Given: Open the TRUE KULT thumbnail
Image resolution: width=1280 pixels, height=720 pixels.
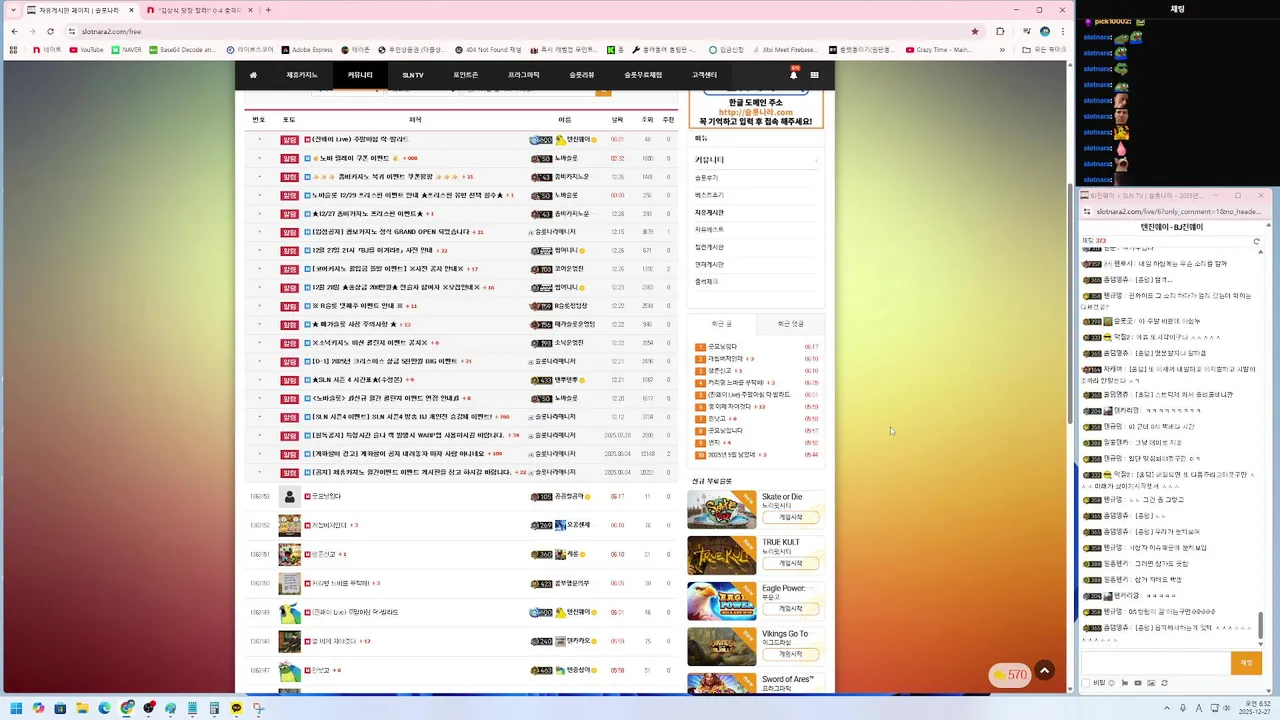Looking at the screenshot, I should click(722, 555).
